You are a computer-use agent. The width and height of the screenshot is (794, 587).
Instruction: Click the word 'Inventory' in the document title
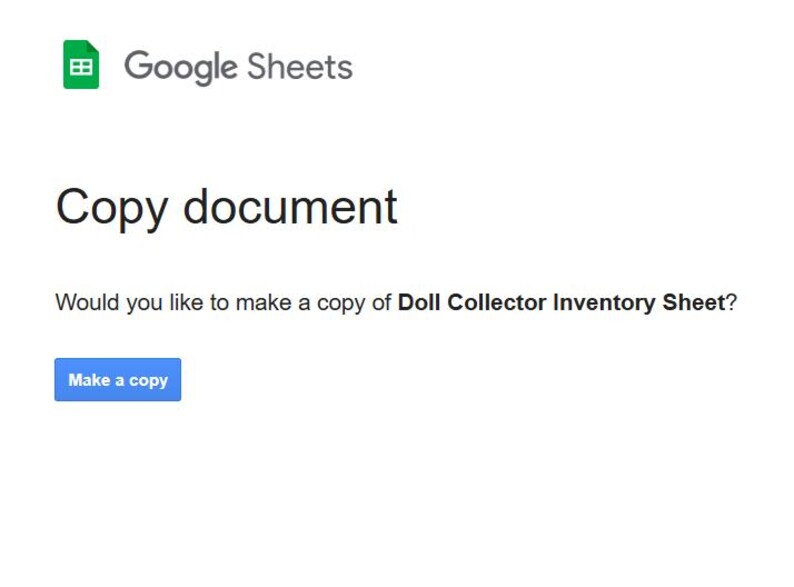tap(604, 302)
